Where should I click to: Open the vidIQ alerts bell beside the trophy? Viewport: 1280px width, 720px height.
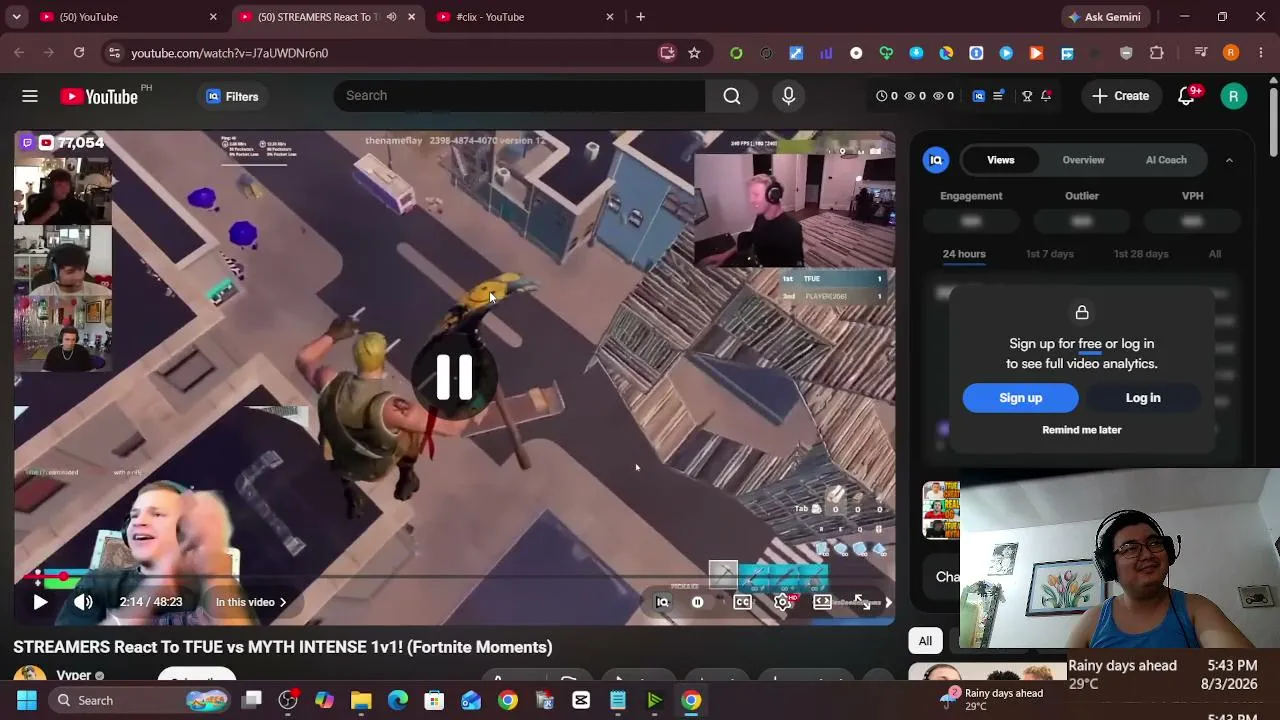[1046, 96]
